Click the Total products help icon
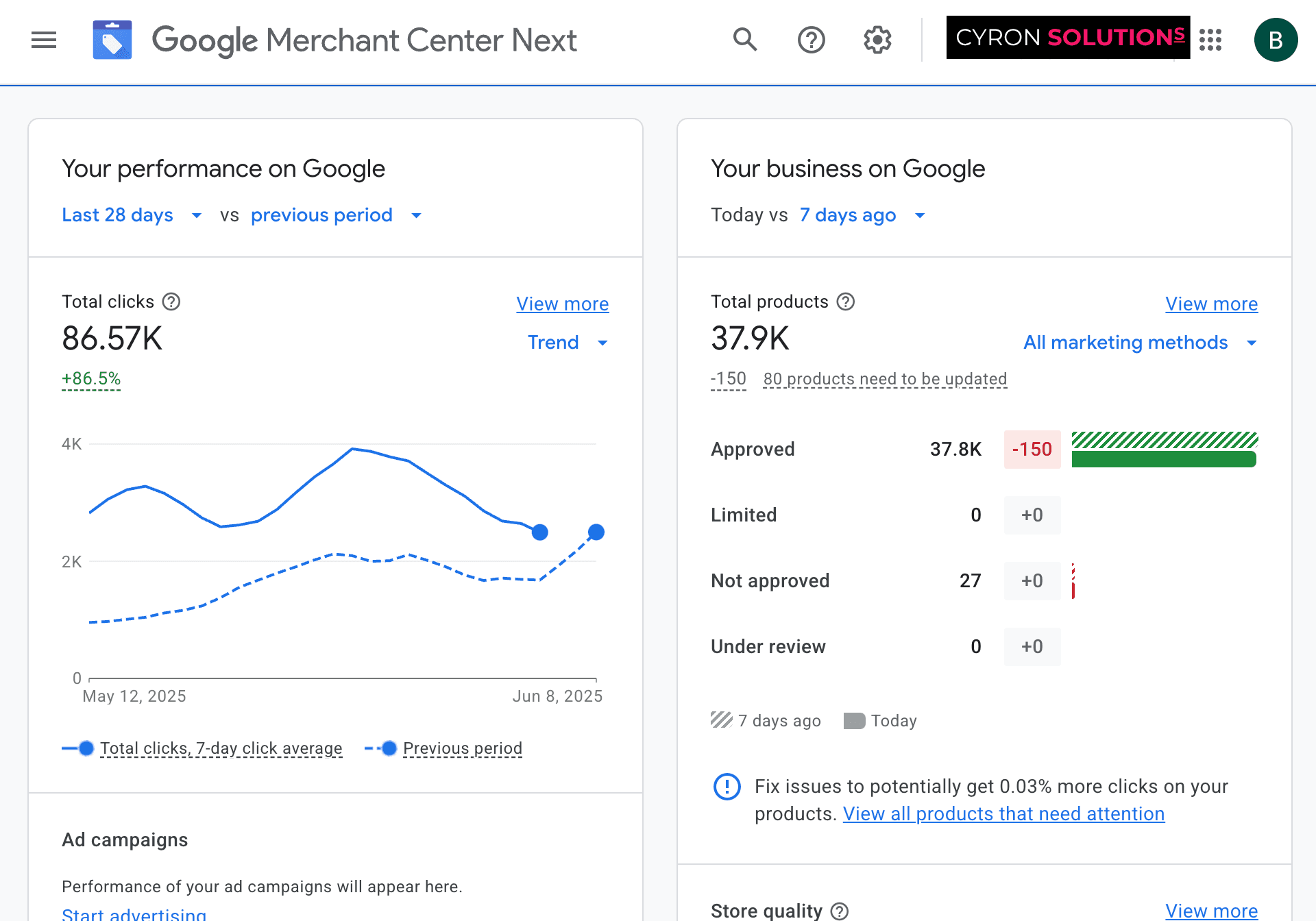Viewport: 1316px width, 921px height. click(x=846, y=302)
